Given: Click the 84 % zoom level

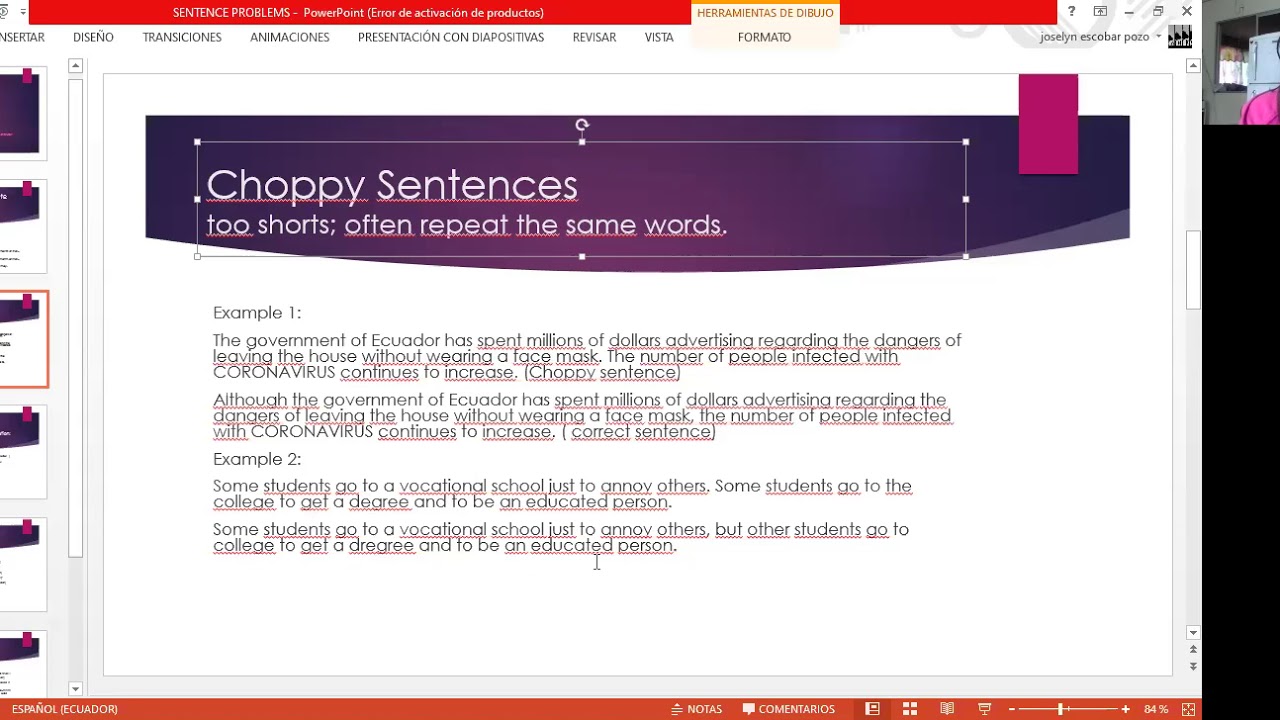Looking at the screenshot, I should [1156, 709].
